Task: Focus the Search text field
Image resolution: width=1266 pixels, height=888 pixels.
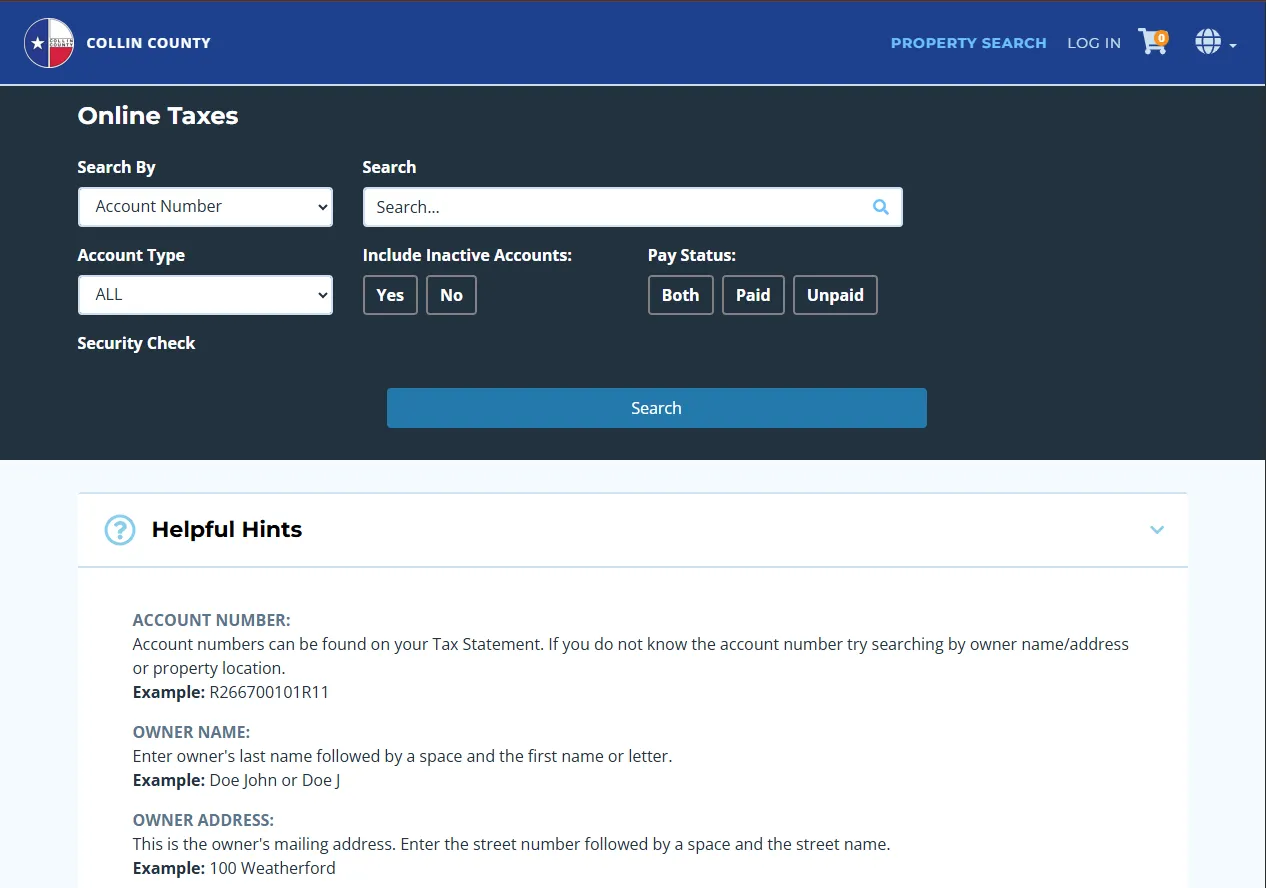Action: click(632, 207)
